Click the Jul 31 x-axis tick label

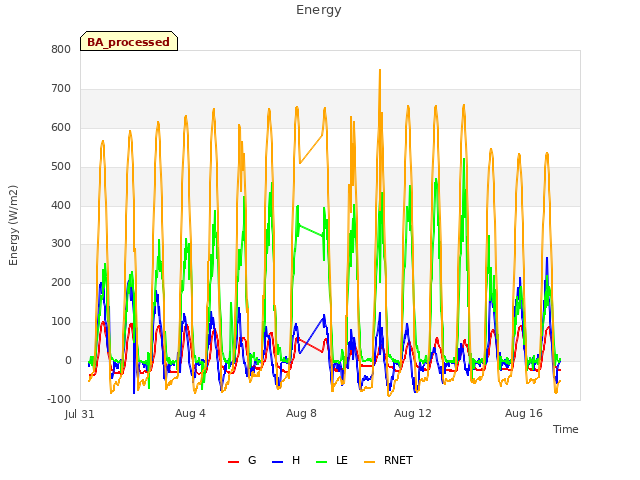(80, 414)
